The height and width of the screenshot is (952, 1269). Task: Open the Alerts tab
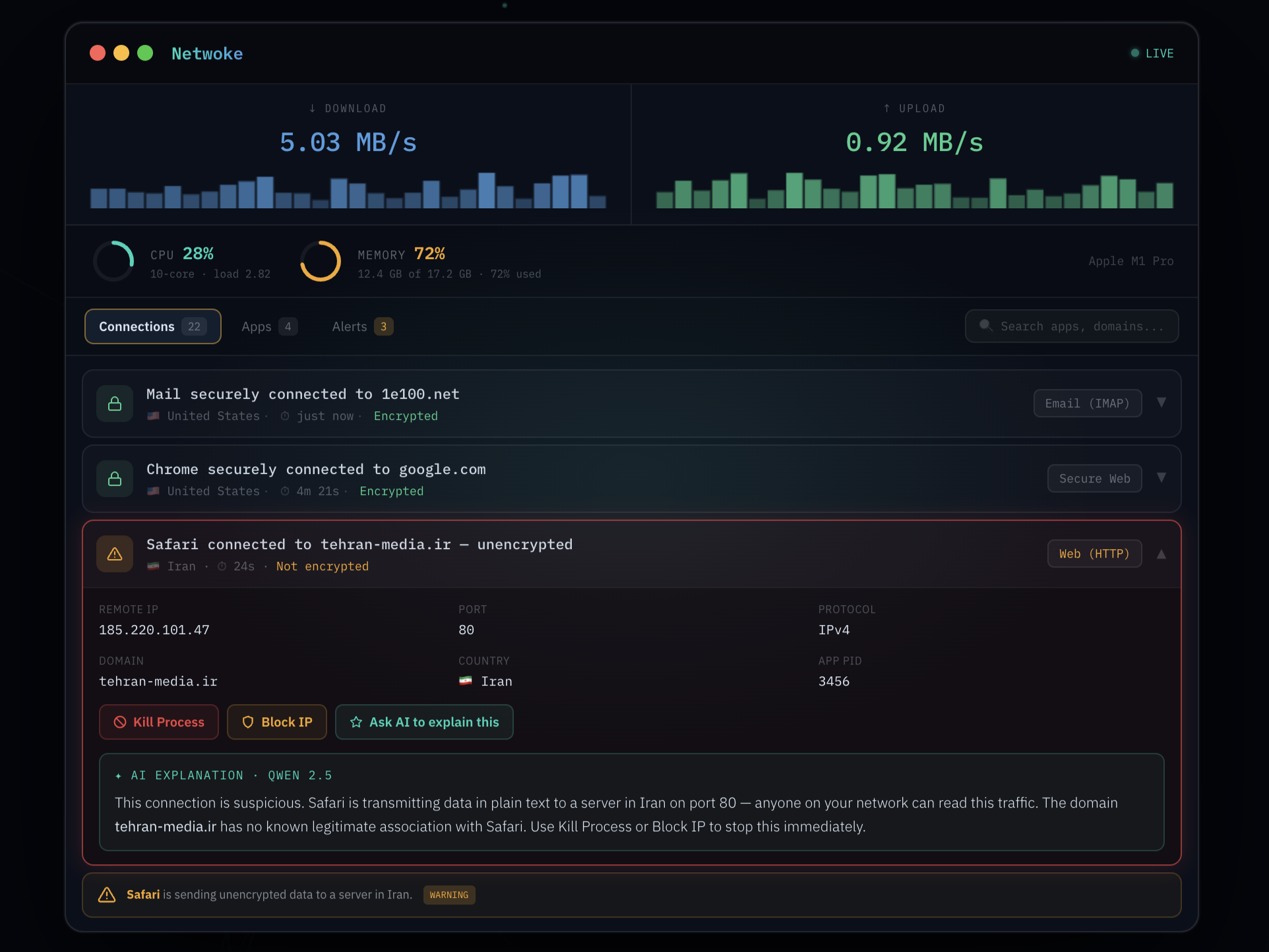pyautogui.click(x=362, y=326)
